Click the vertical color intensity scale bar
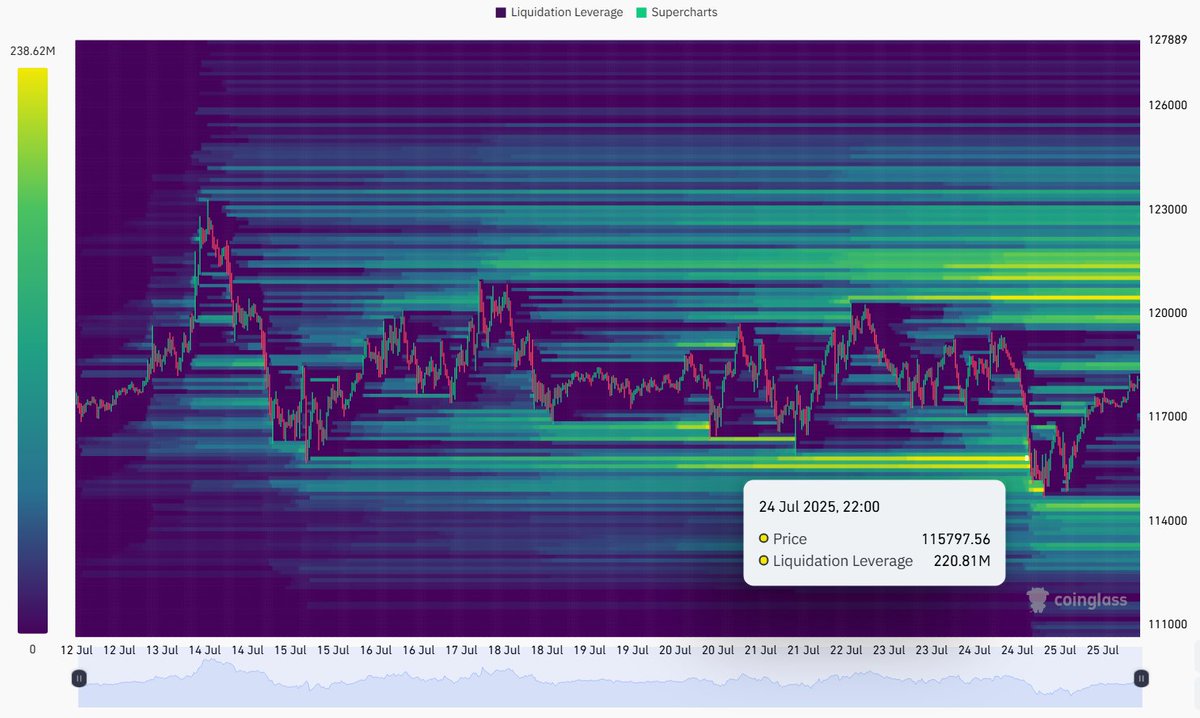The width and height of the screenshot is (1200, 718). (x=34, y=350)
